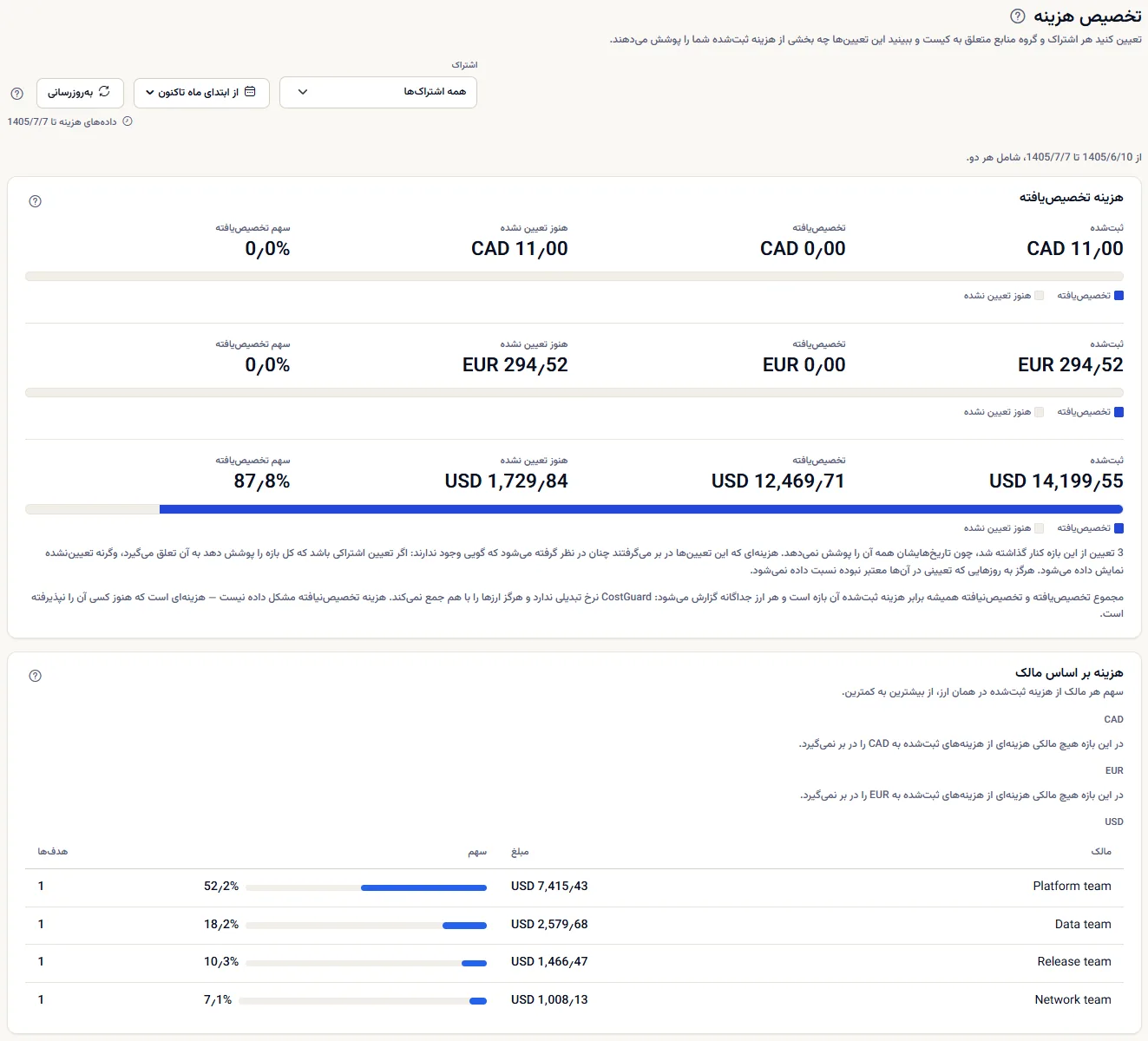Viewport: 1148px width, 1041px height.
Task: Open the help icon next to the به‌روزرسانی button
Action: tap(16, 94)
